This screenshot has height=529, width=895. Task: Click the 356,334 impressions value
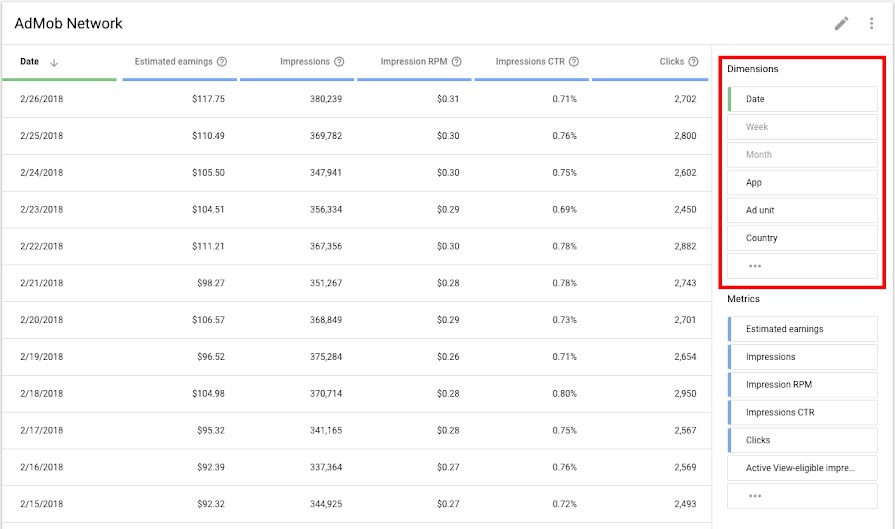point(326,209)
